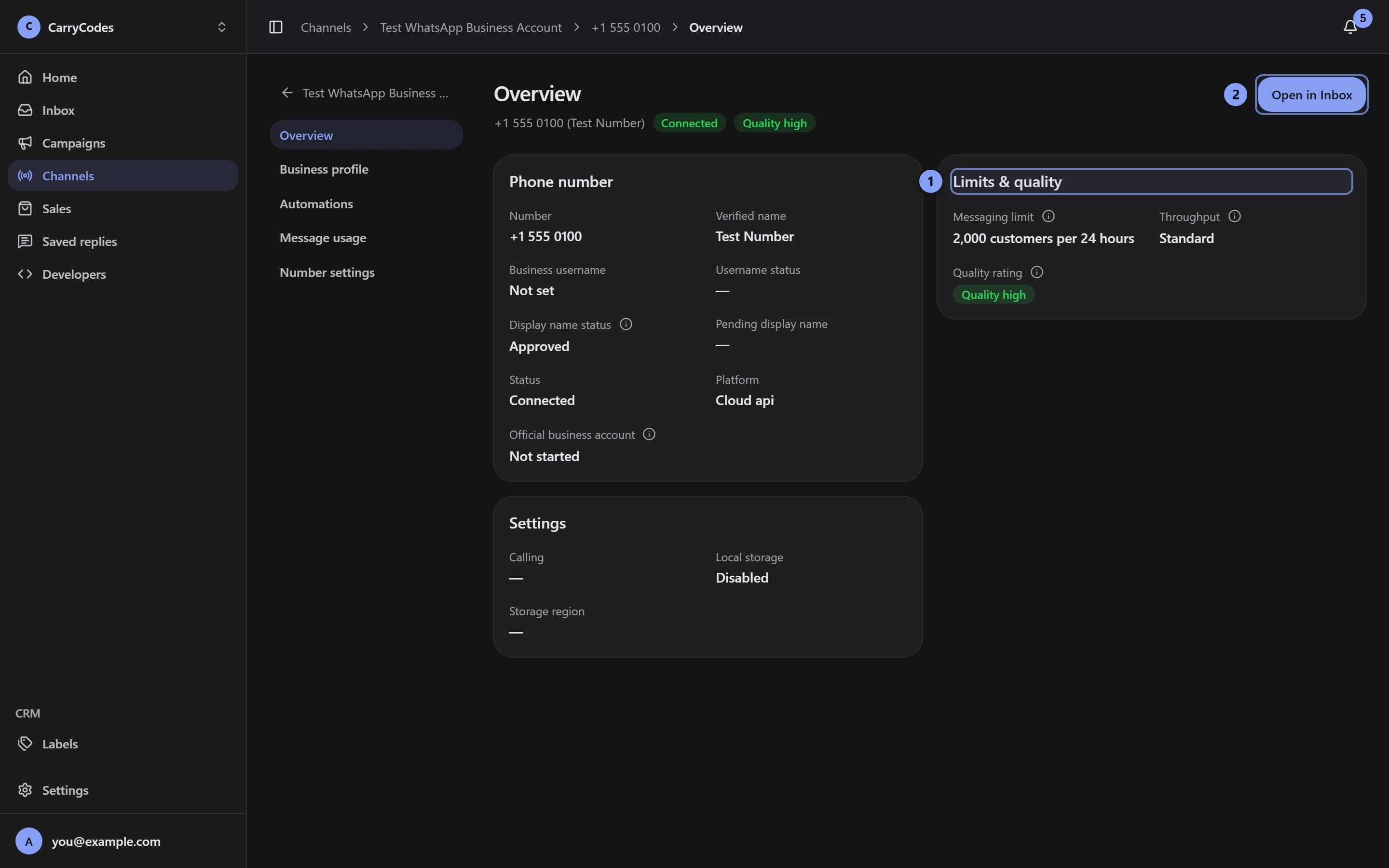Viewport: 1389px width, 868px height.
Task: Open Test WhatsApp Business Account breadcrumb
Action: click(471, 27)
